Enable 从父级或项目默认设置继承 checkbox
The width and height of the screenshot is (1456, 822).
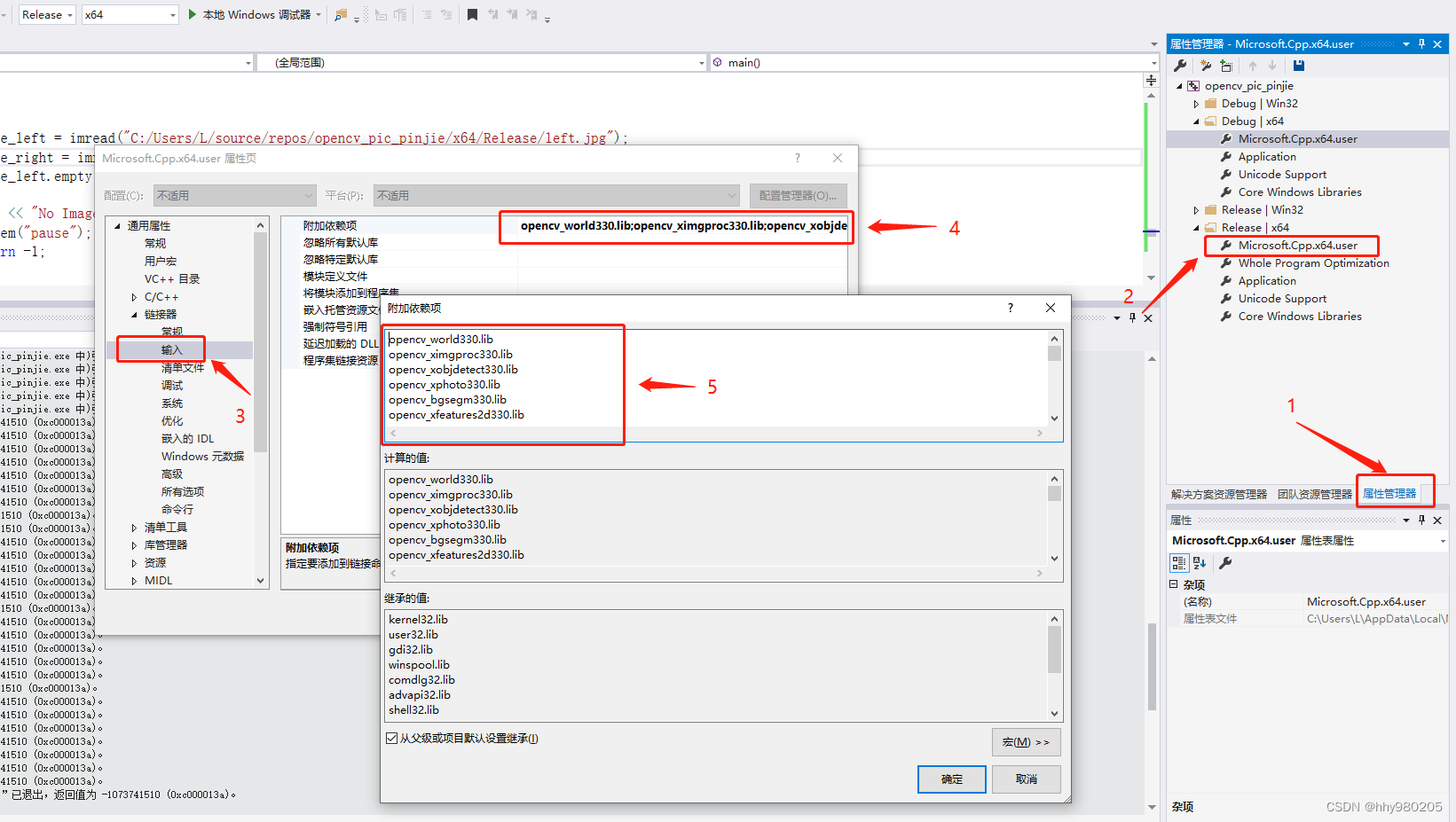(391, 737)
